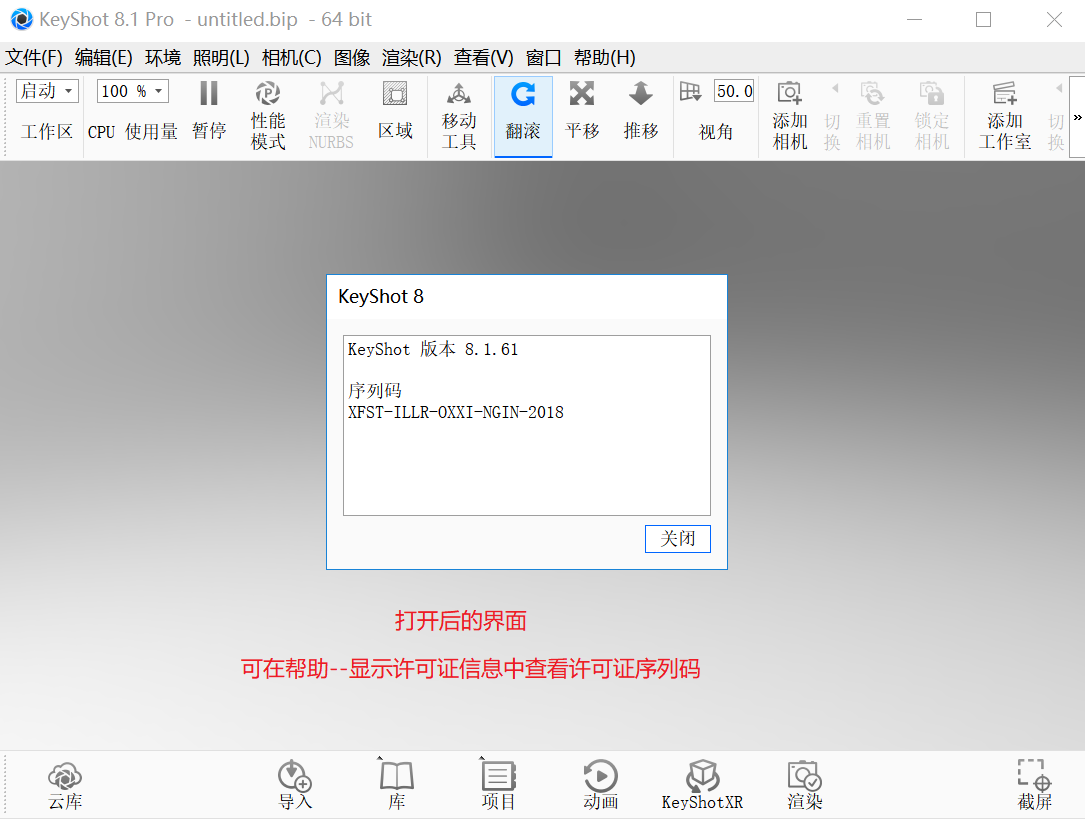Toggle Performance Mode (性能模式) icon
This screenshot has width=1085, height=819.
268,93
